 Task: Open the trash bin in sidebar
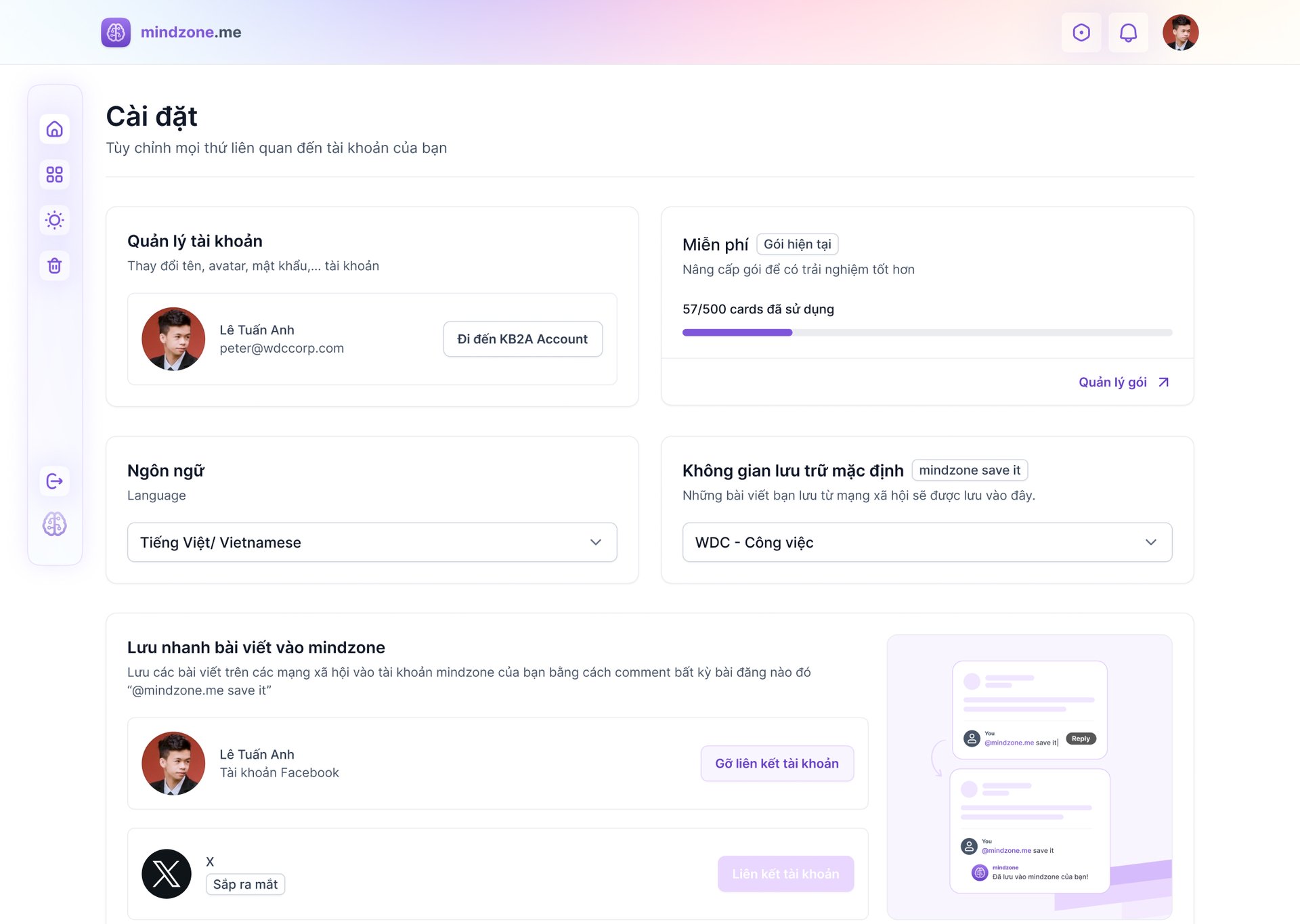[55, 265]
